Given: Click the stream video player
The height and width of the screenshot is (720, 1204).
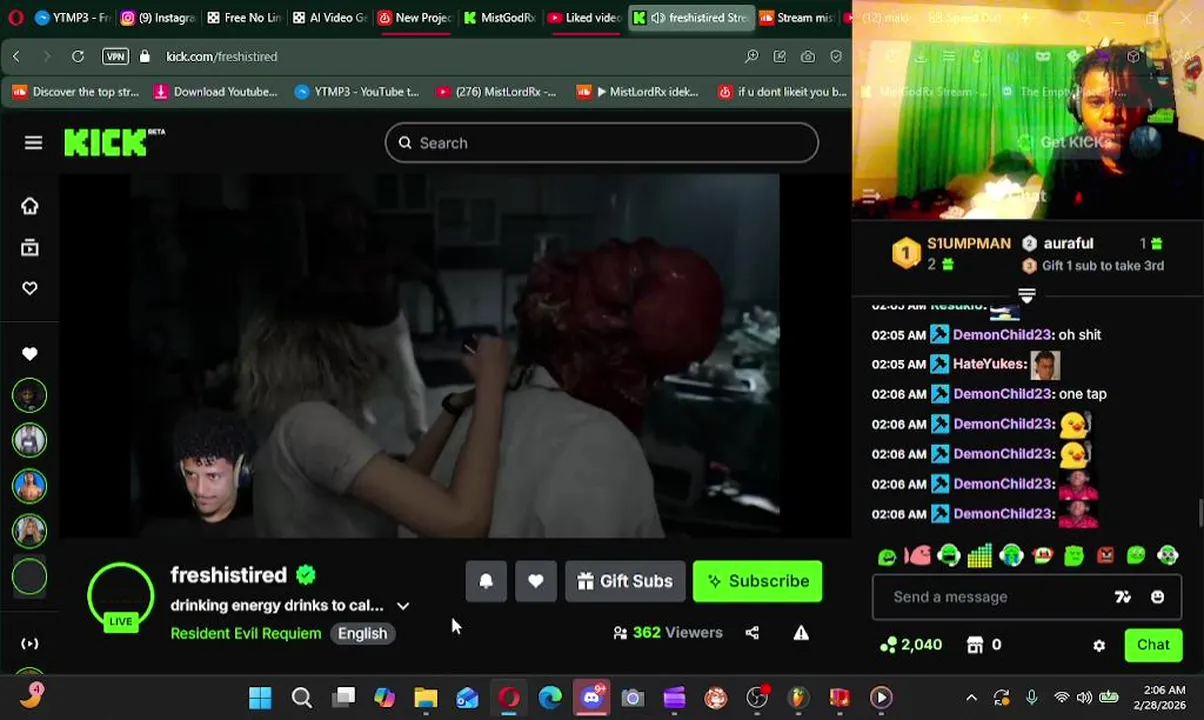Looking at the screenshot, I should click(x=455, y=356).
